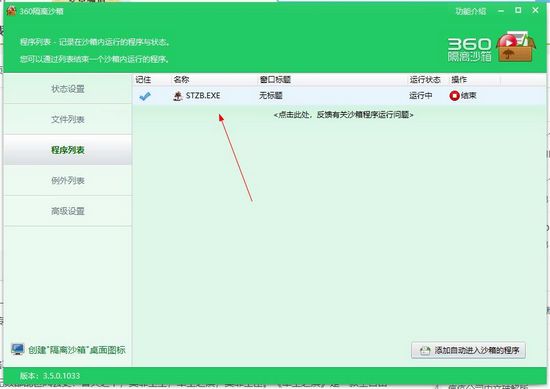Click the 运行状态 column header
This screenshot has height=389, width=550.
tap(425, 80)
